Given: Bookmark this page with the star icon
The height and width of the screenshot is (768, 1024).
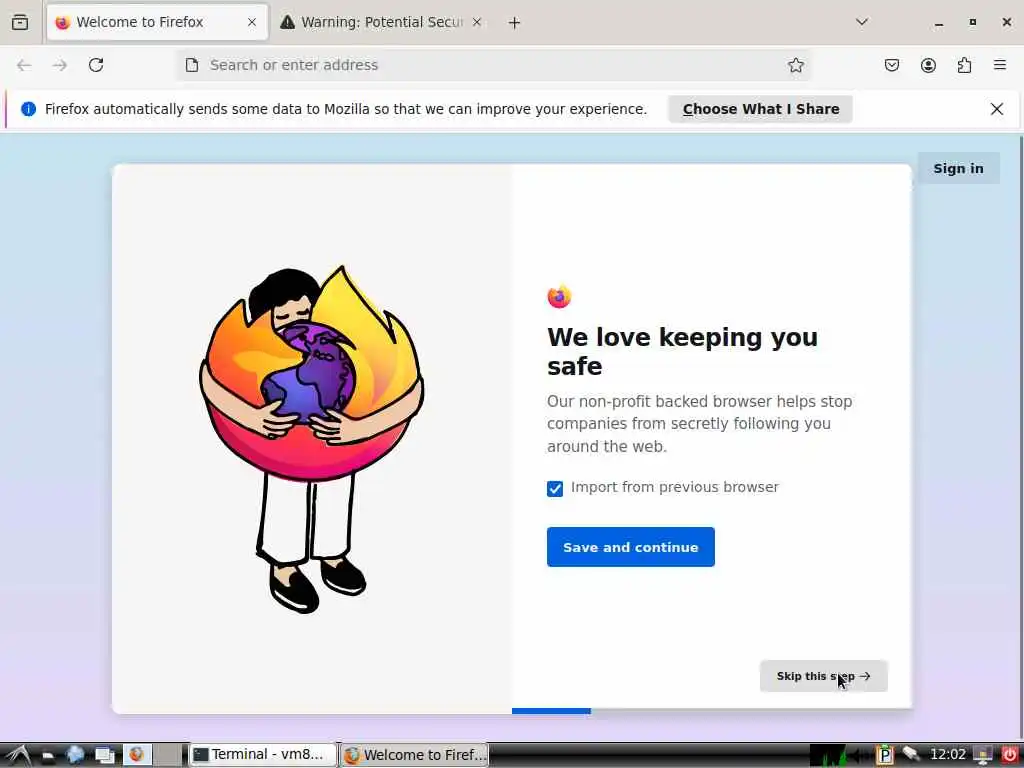Looking at the screenshot, I should (795, 65).
